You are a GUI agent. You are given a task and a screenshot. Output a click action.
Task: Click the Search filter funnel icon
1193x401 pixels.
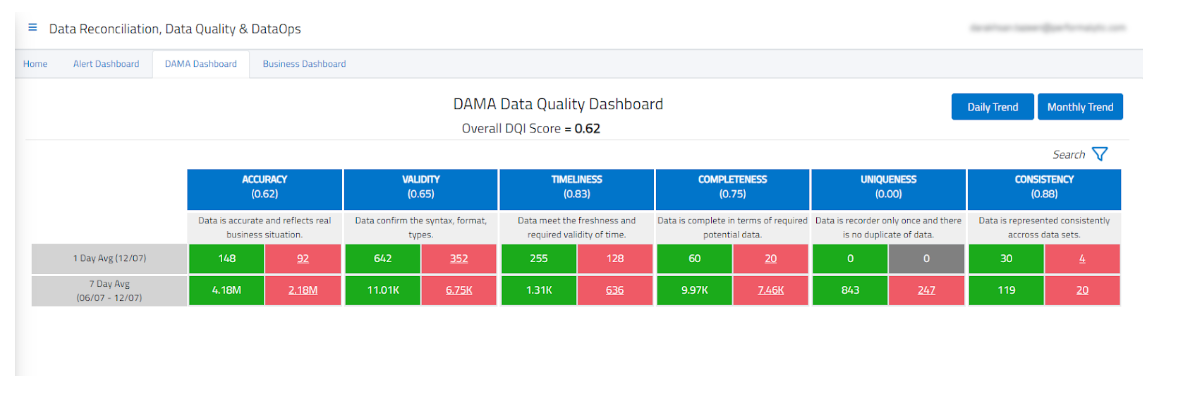1100,154
